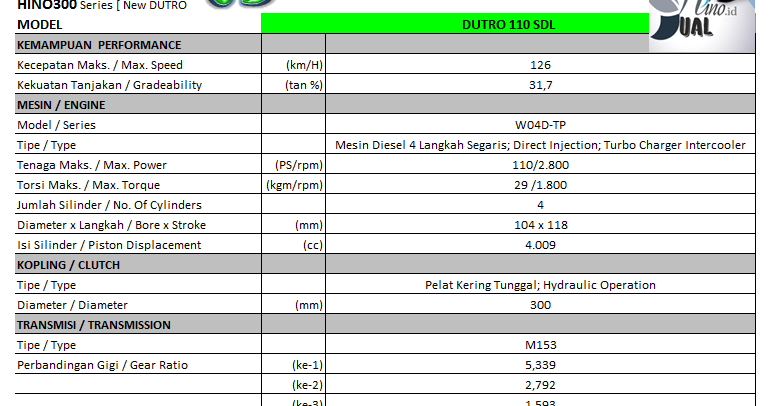Click the TRANSMISI / TRANSMISSION section header
Screen dimensions: 773x406
[94, 325]
